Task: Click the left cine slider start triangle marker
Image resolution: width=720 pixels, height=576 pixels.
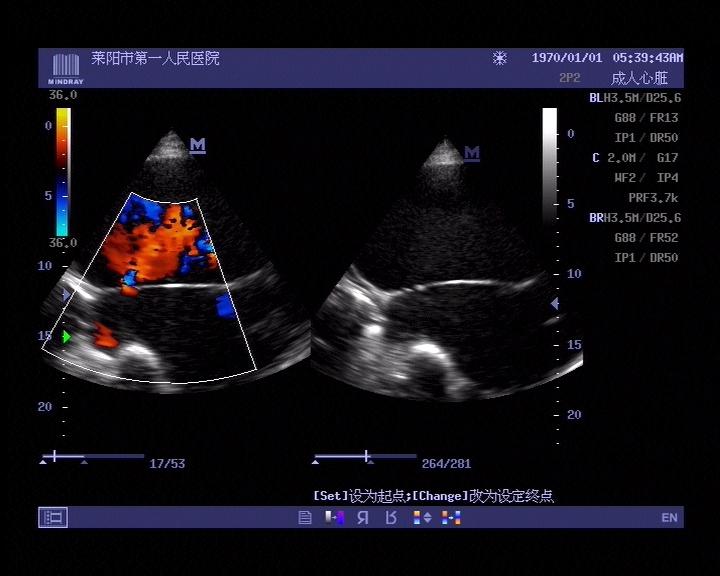Action: pos(43,463)
